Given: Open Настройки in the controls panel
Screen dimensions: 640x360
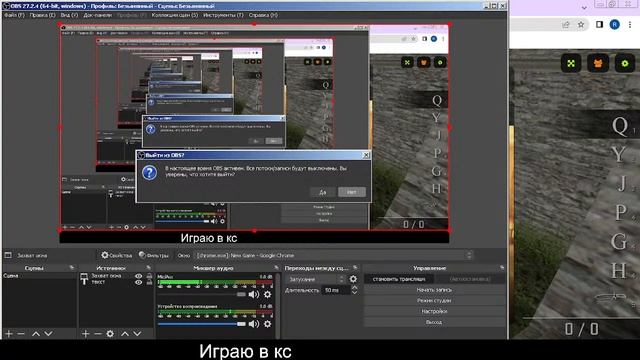Looking at the screenshot, I should (x=434, y=311).
